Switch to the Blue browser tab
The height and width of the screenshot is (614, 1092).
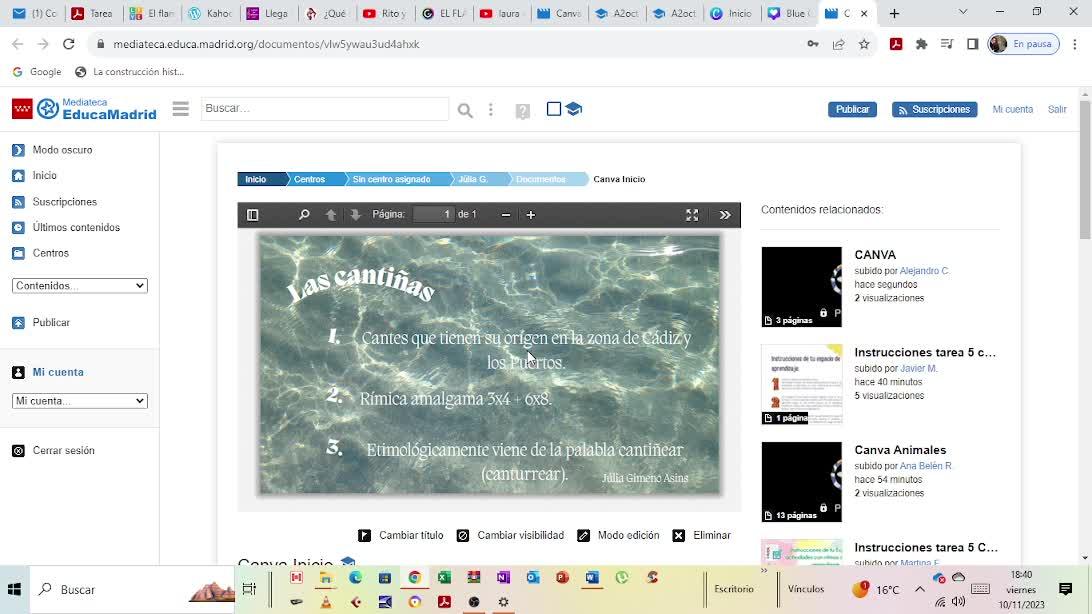[x=788, y=13]
